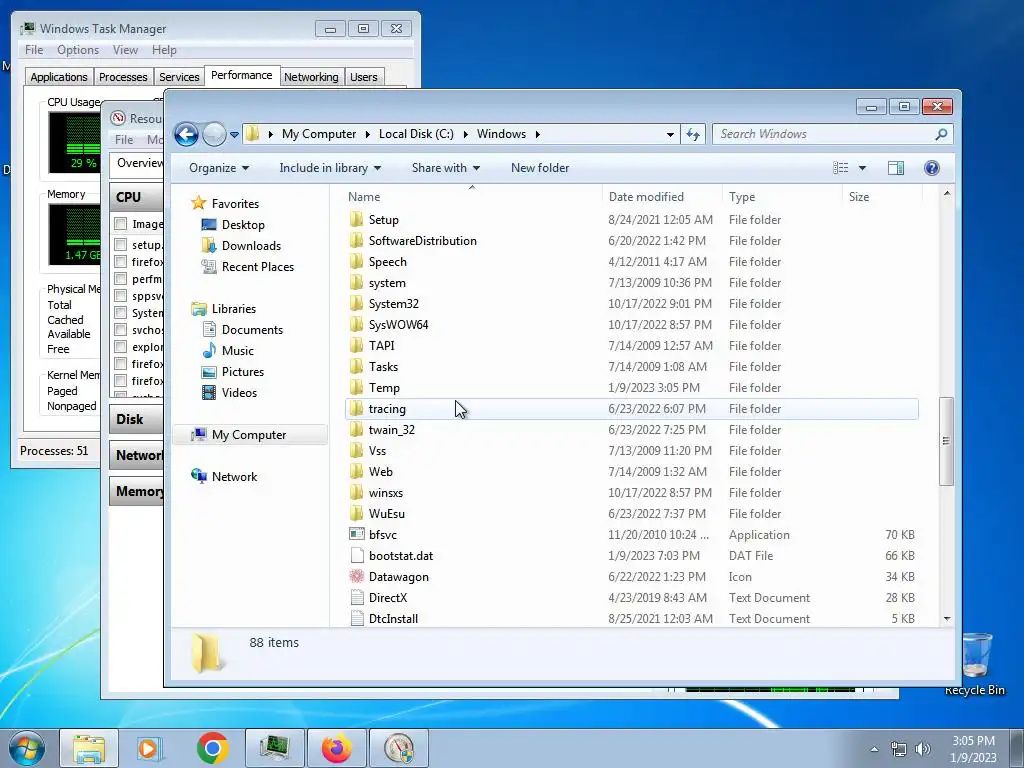The height and width of the screenshot is (768, 1024).
Task: Sort by Size column header
Action: [x=859, y=197]
